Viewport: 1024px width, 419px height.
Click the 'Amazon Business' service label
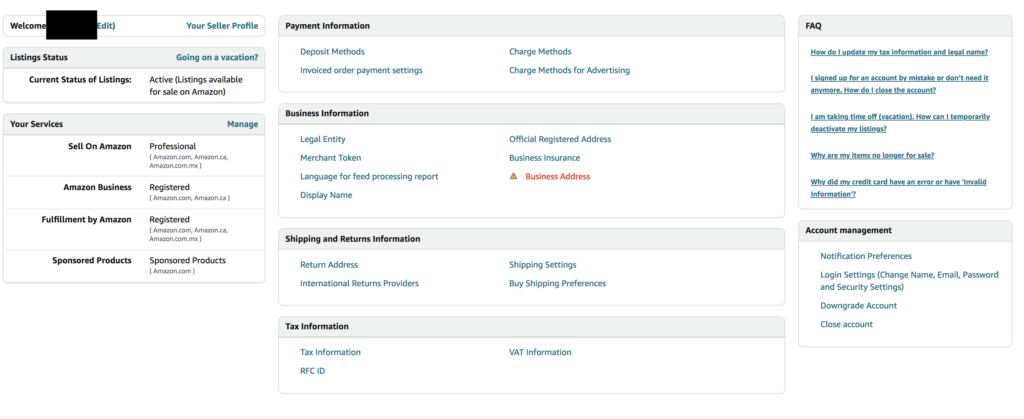click(97, 187)
